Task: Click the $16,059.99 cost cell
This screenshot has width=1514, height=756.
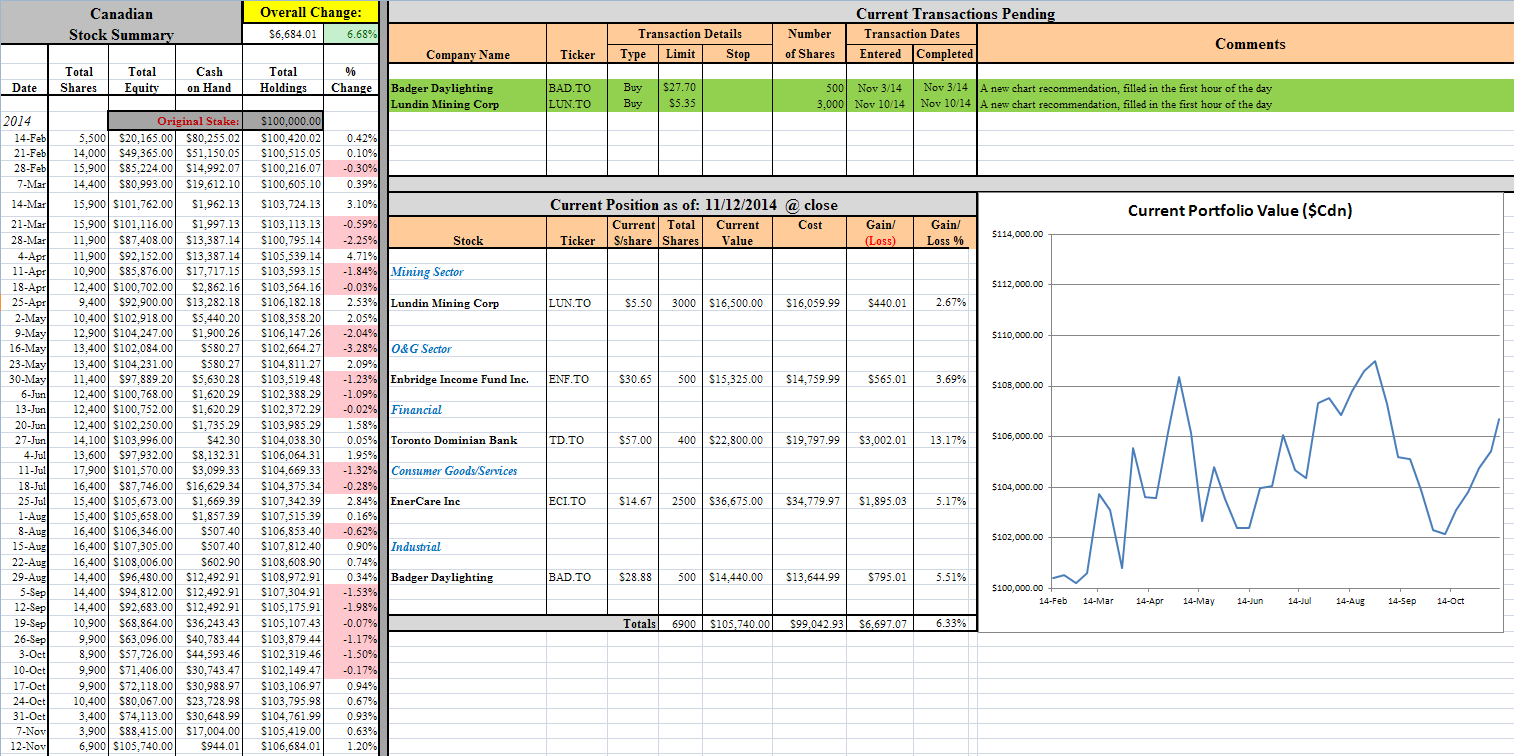Action: click(x=810, y=303)
